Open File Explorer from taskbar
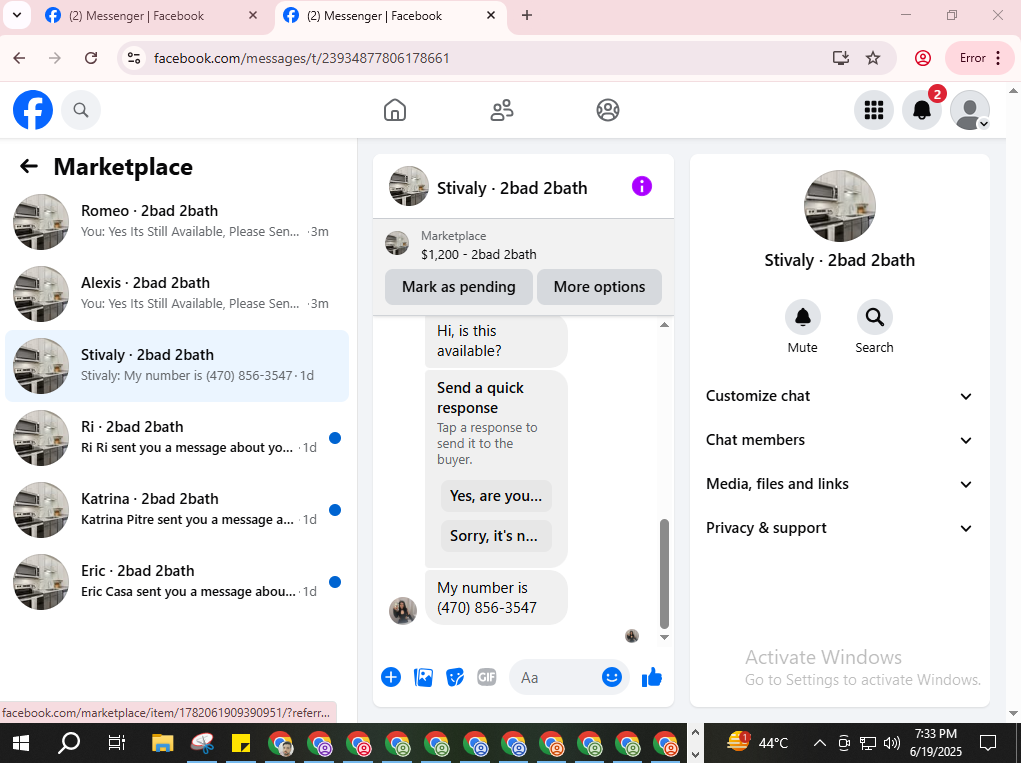The width and height of the screenshot is (1021, 763). (162, 743)
